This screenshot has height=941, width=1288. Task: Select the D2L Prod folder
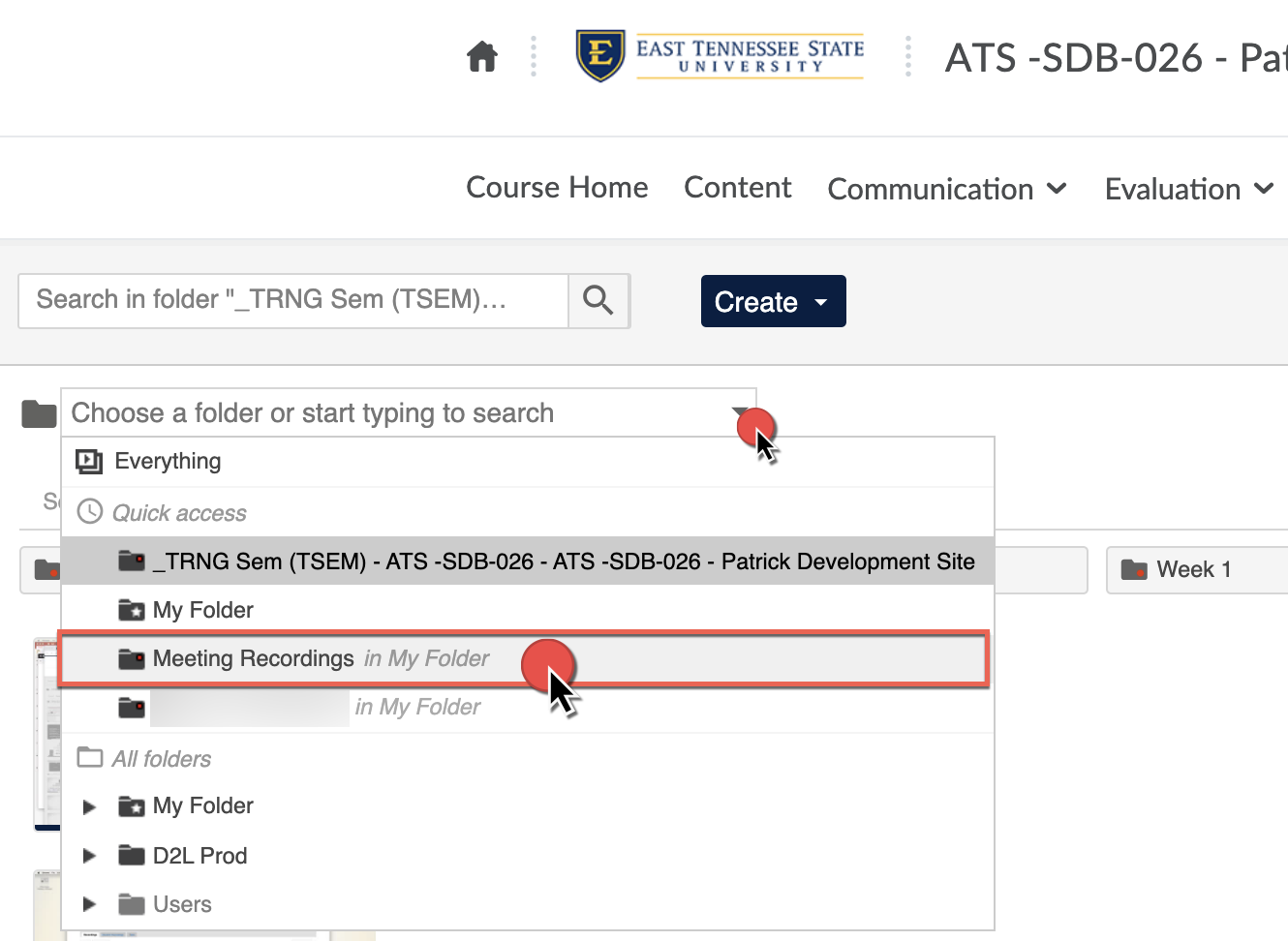coord(199,856)
